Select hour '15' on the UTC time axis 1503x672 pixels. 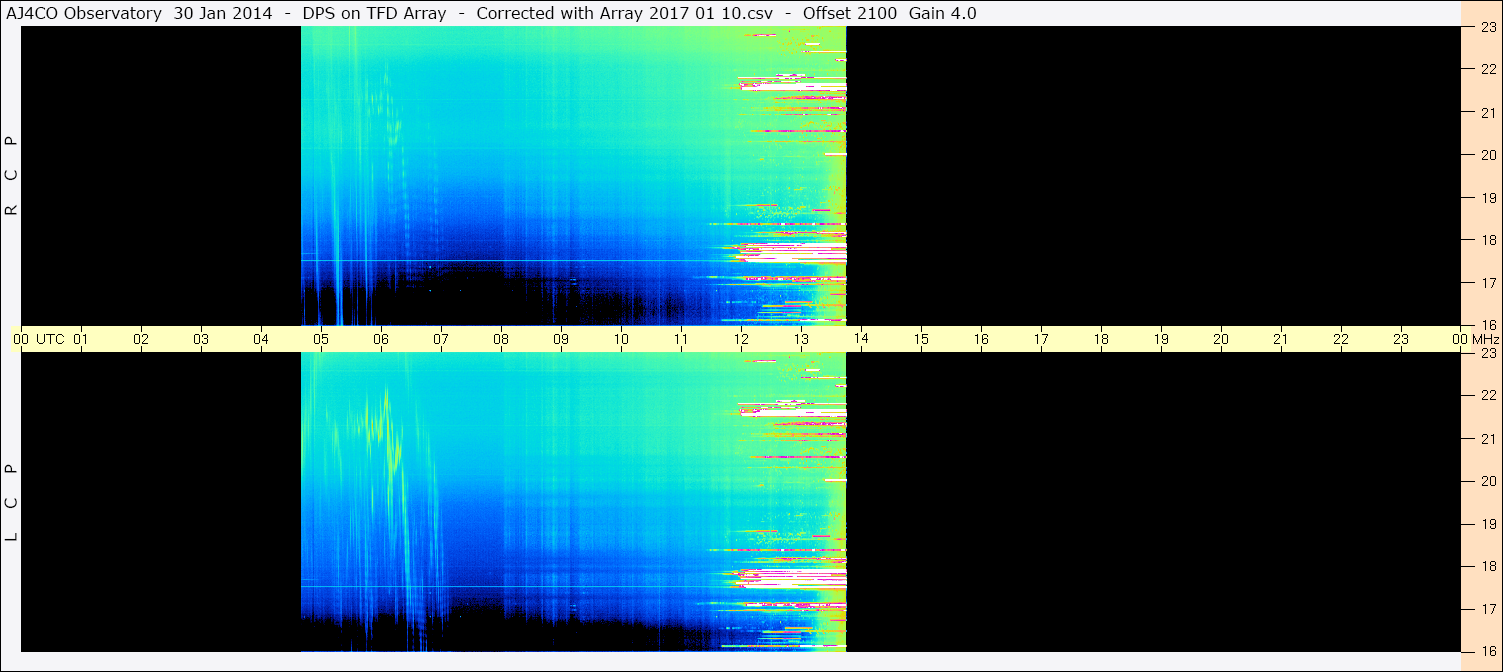921,339
